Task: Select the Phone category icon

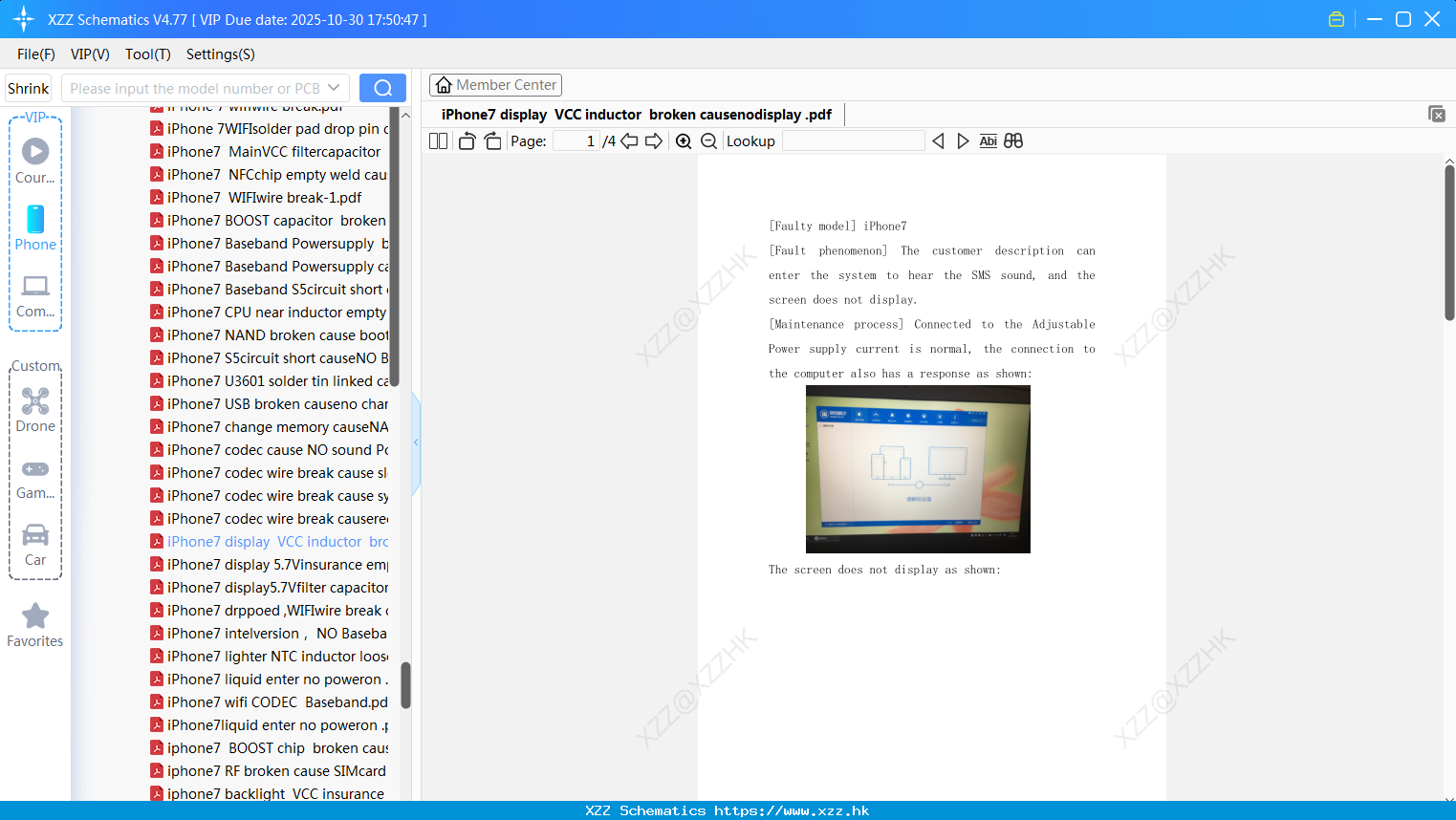Action: tap(35, 228)
